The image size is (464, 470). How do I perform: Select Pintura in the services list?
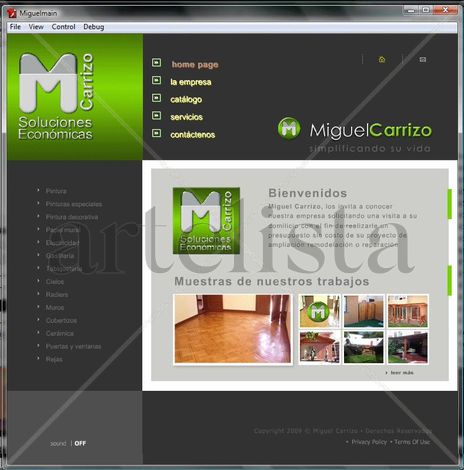[56, 191]
